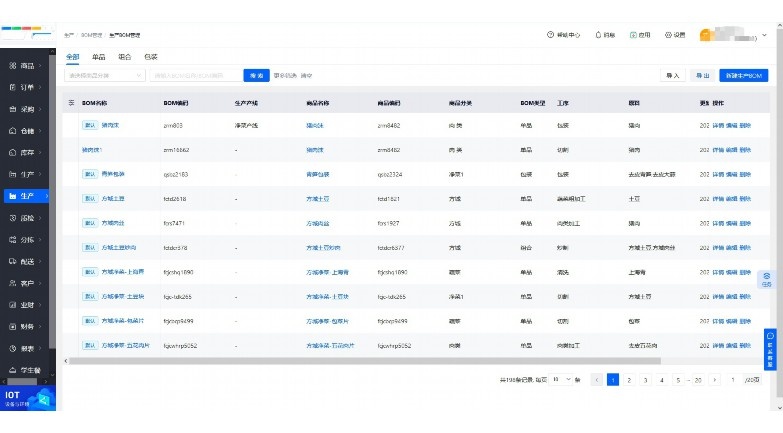Click 详情 for the fcjcwhrp5052 row

718,346
